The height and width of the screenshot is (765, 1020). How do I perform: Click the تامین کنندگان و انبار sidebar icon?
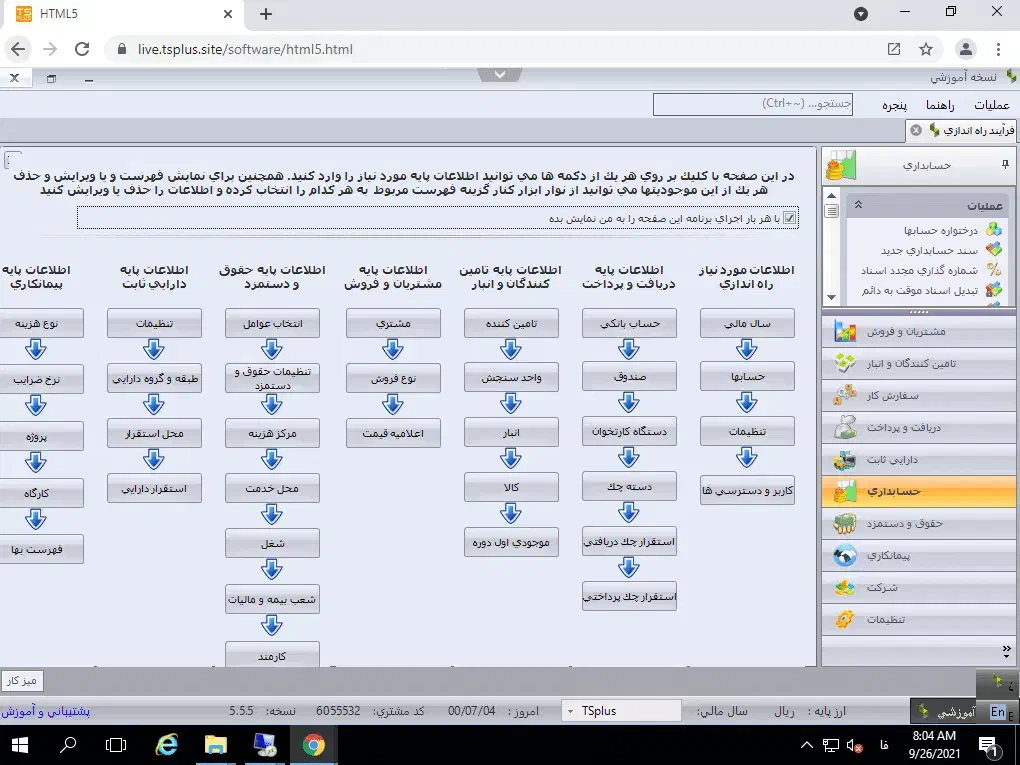[845, 363]
